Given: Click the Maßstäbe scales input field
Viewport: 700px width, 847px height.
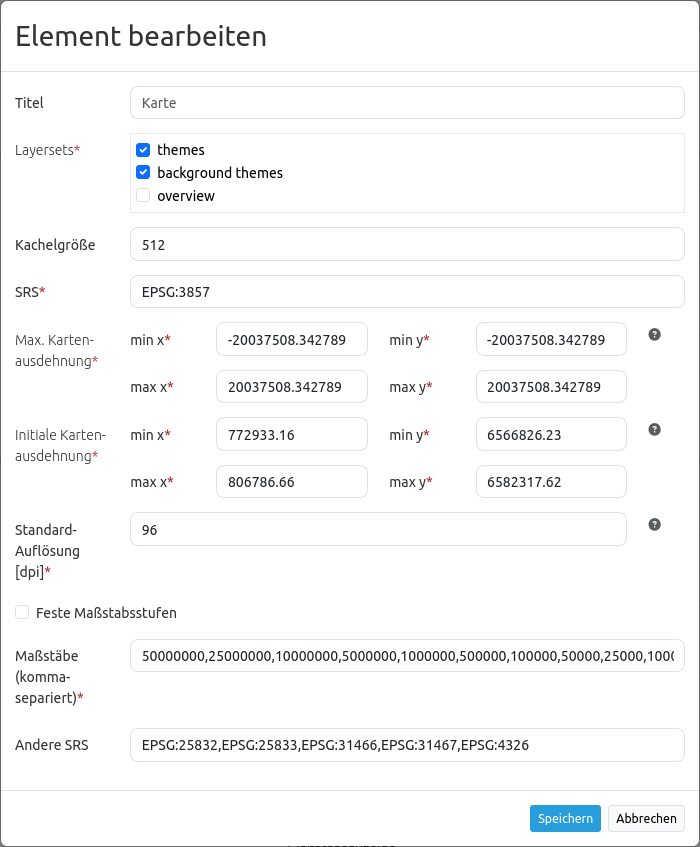Looking at the screenshot, I should [407, 656].
